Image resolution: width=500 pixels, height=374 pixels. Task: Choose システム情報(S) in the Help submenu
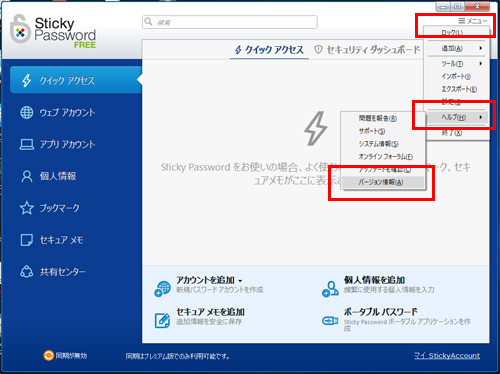pyautogui.click(x=383, y=144)
